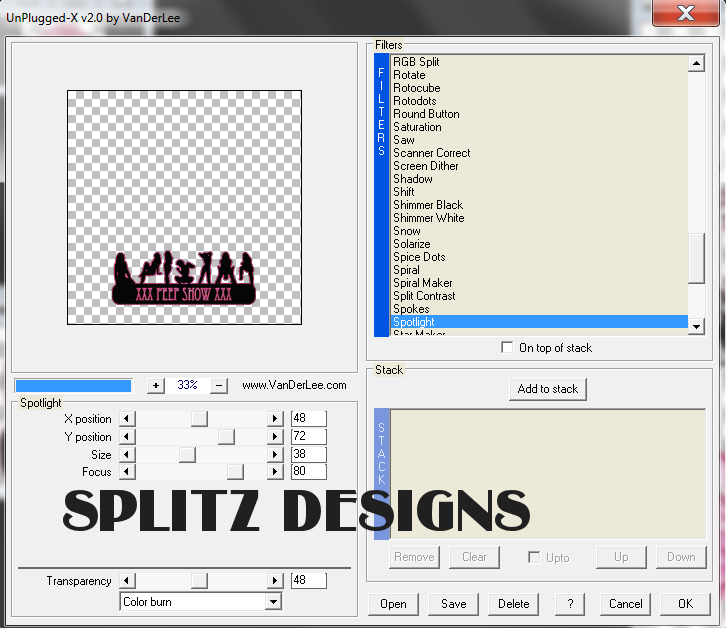Click the Filters list scrollbar thumb

pos(696,257)
